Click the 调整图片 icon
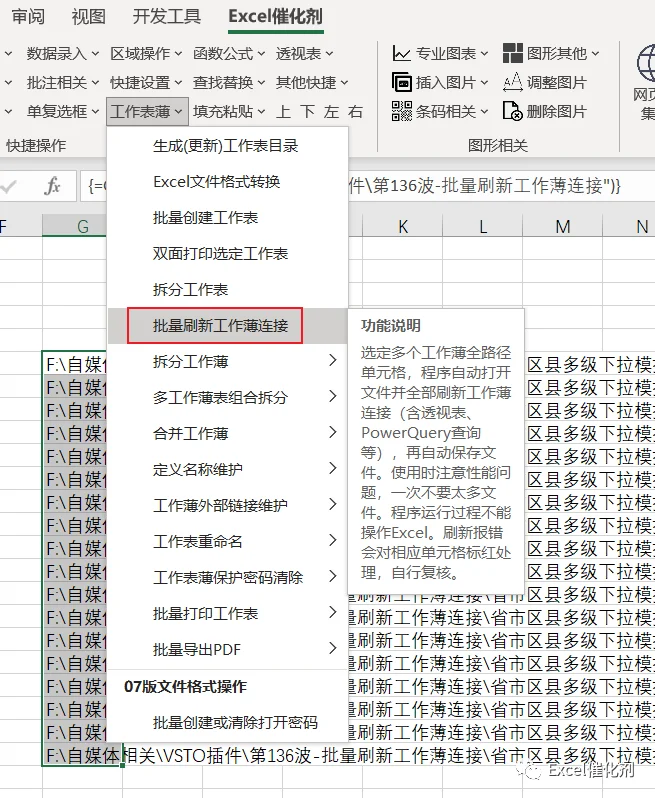This screenshot has width=655, height=798. pos(512,82)
